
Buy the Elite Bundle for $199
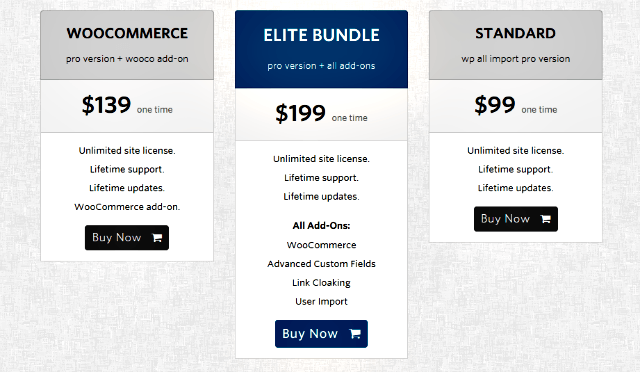(321, 334)
